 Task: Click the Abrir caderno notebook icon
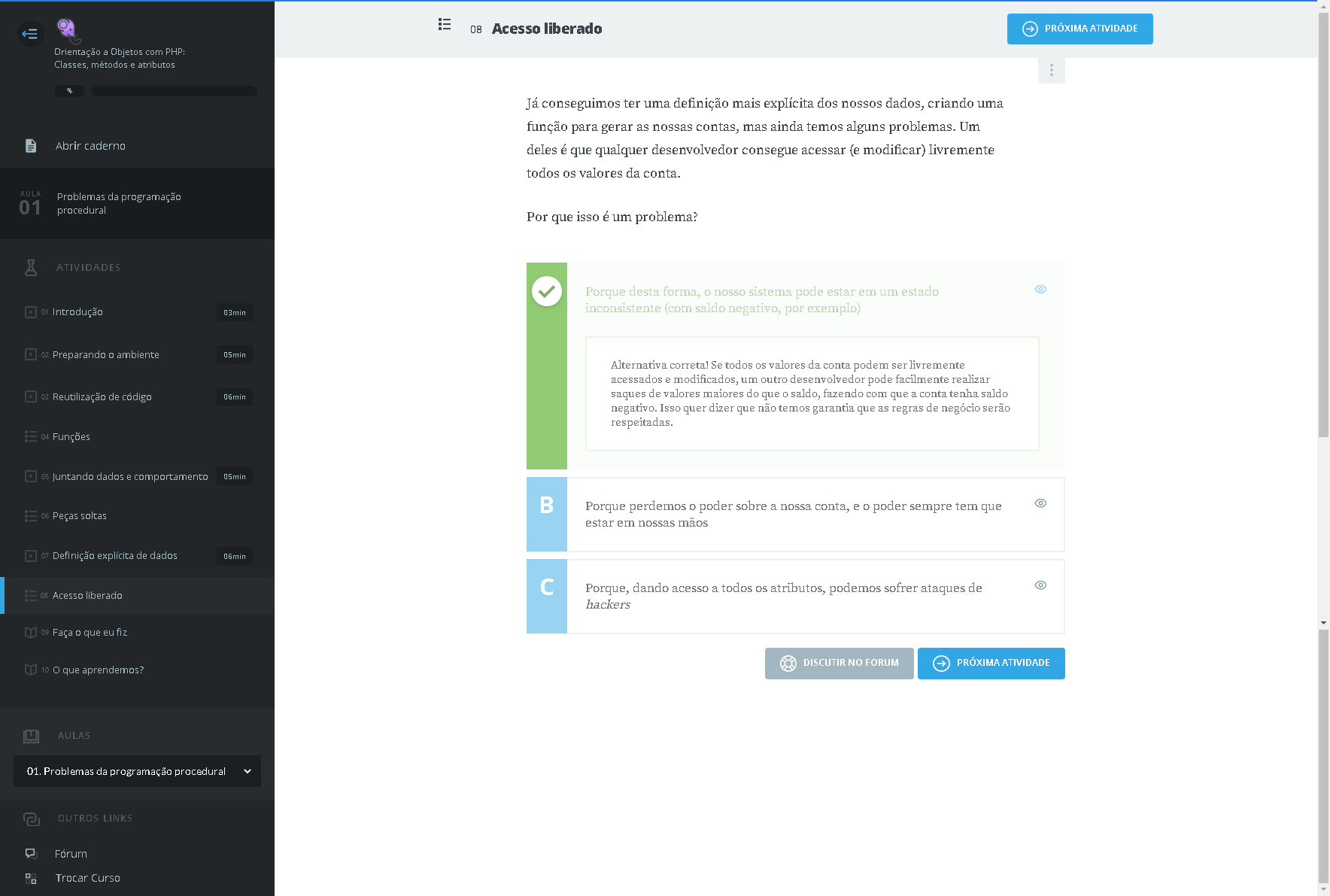click(31, 146)
